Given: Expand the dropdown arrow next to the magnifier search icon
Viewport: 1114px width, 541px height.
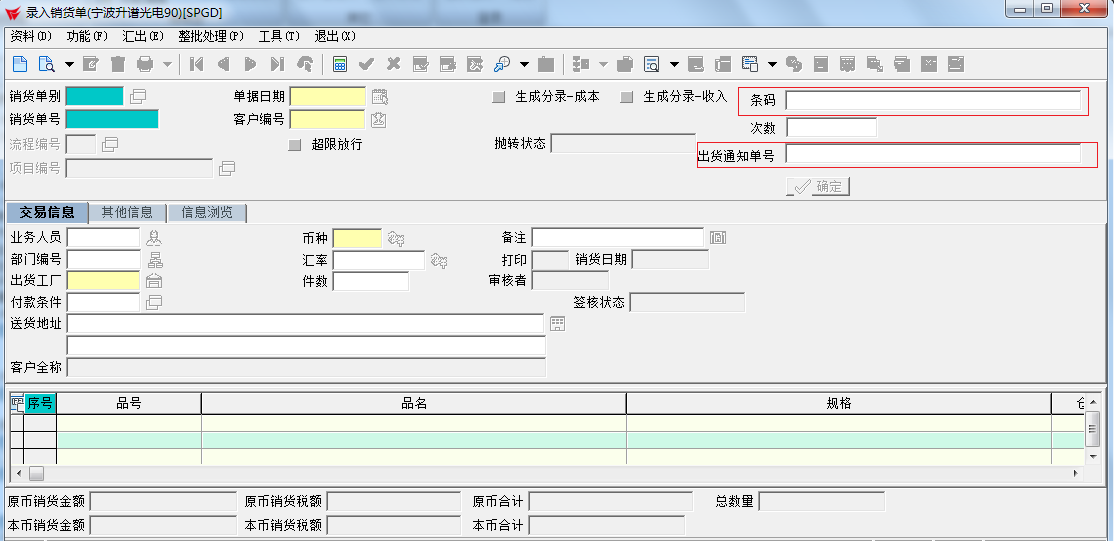Looking at the screenshot, I should [523, 65].
